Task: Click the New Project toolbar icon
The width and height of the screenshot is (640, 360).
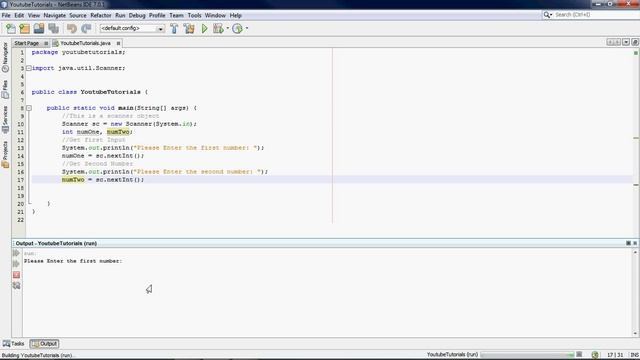Action: pyautogui.click(x=24, y=29)
